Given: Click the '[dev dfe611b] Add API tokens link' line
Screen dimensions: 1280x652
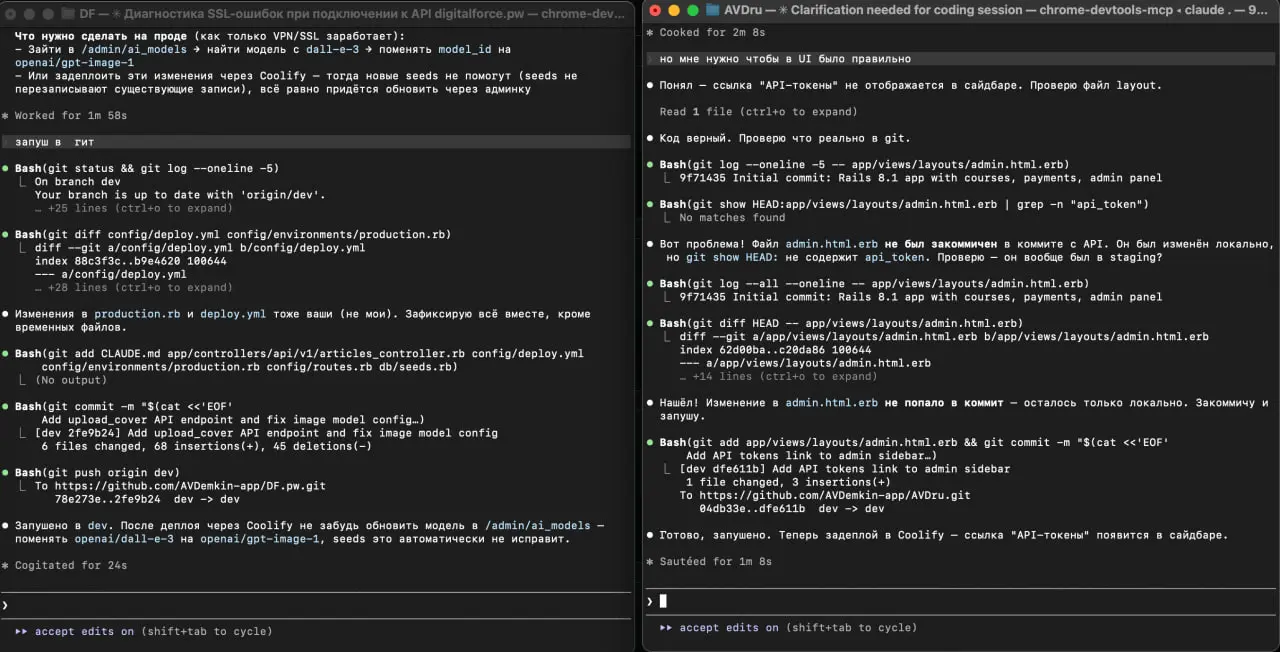Looking at the screenshot, I should 844,468.
